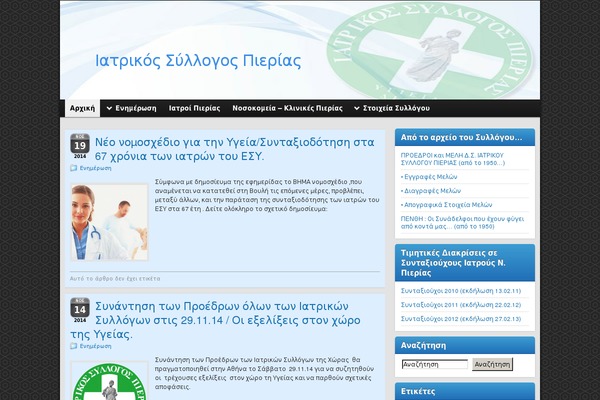Image resolution: width=600 pixels, height=400 pixels.
Task: Open Ιατροί Πιερίας menu item
Action: (194, 108)
